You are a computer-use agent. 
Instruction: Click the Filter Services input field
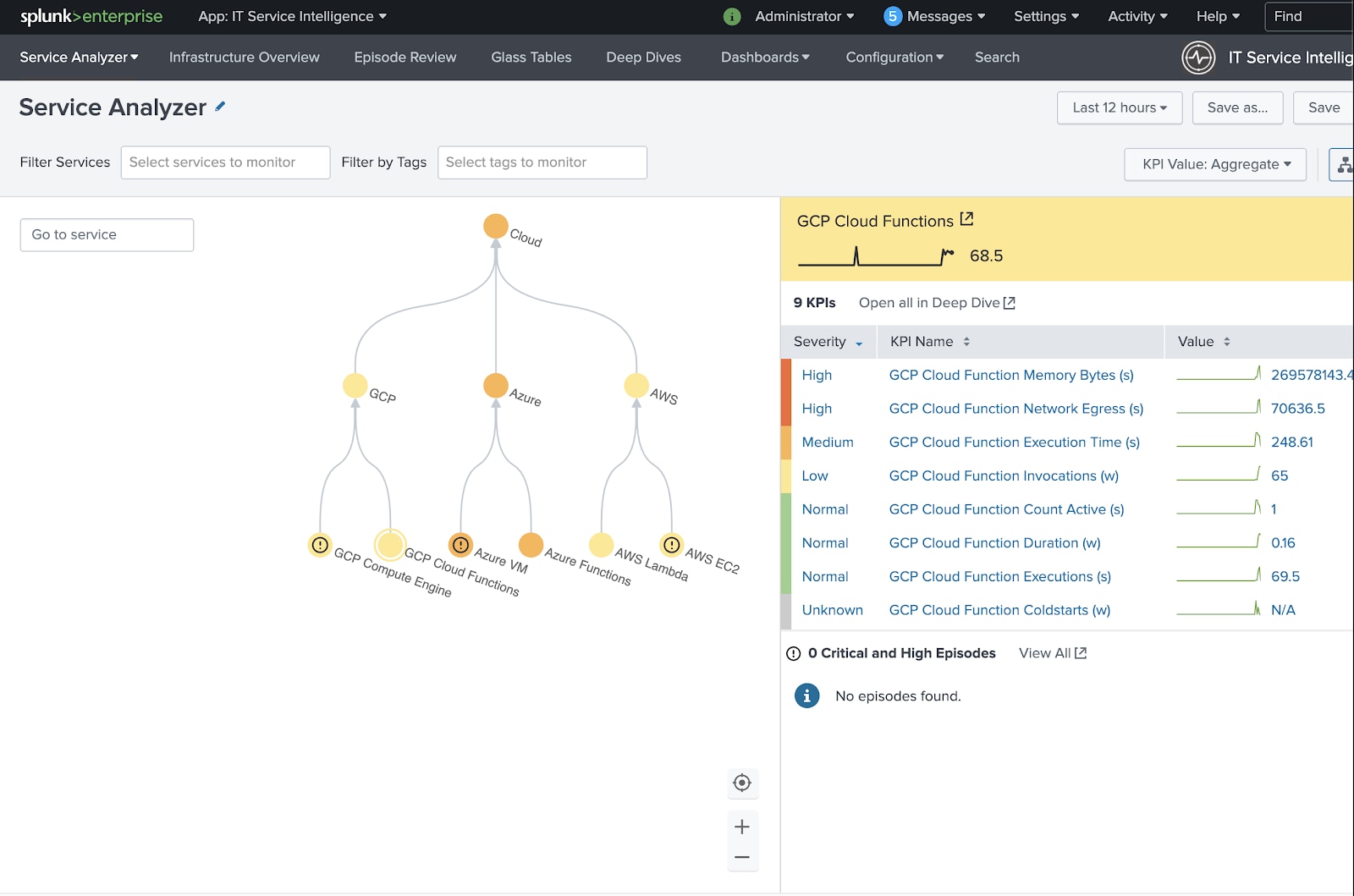pyautogui.click(x=225, y=162)
